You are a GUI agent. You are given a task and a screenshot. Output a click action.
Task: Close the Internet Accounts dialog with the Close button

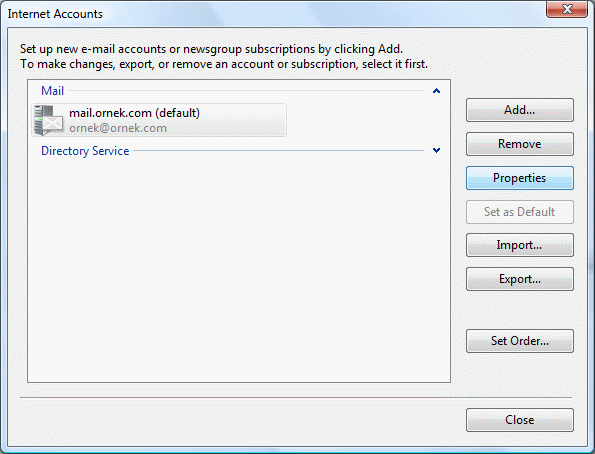519,420
